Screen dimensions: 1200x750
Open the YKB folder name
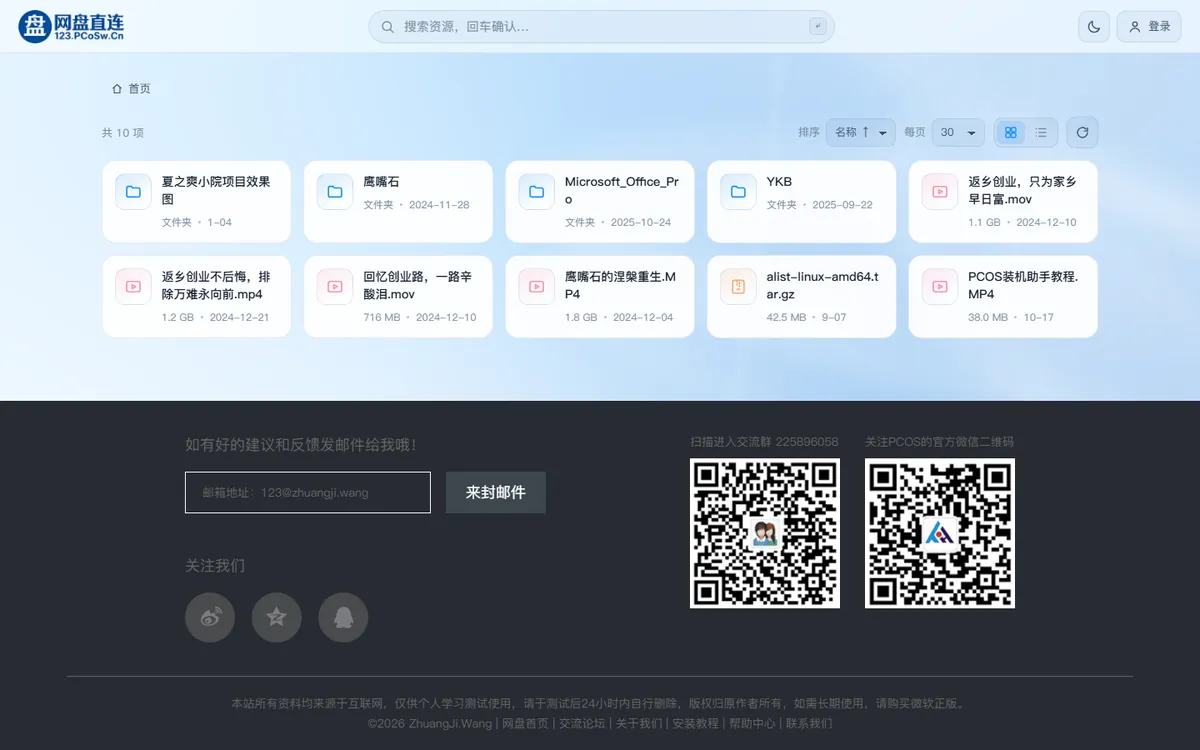779,182
